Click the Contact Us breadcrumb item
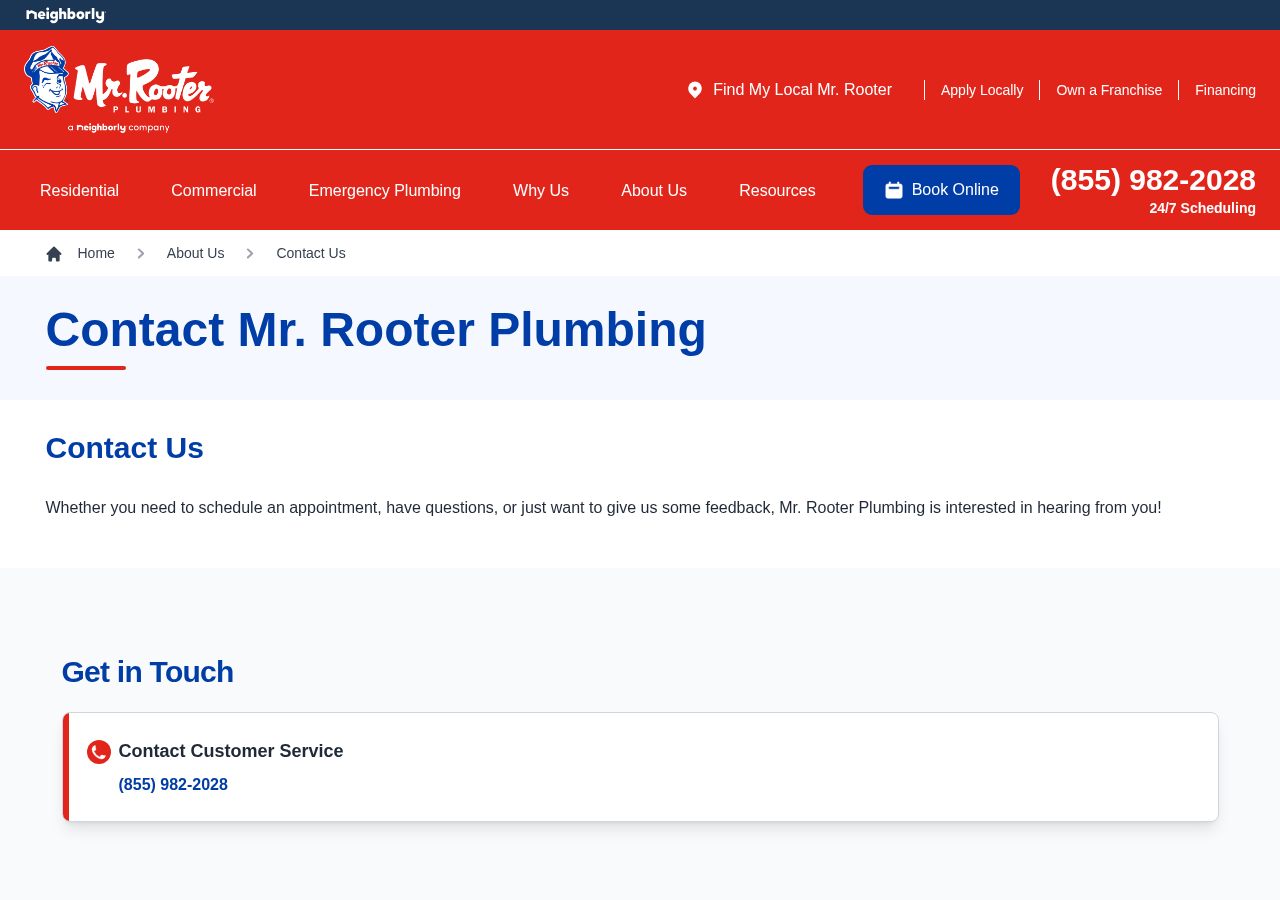This screenshot has height=900, width=1280. click(311, 254)
